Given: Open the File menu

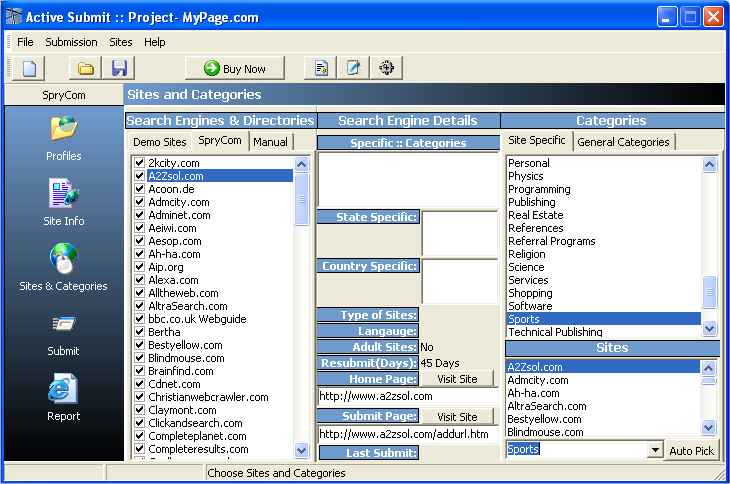Looking at the screenshot, I should [x=25, y=42].
